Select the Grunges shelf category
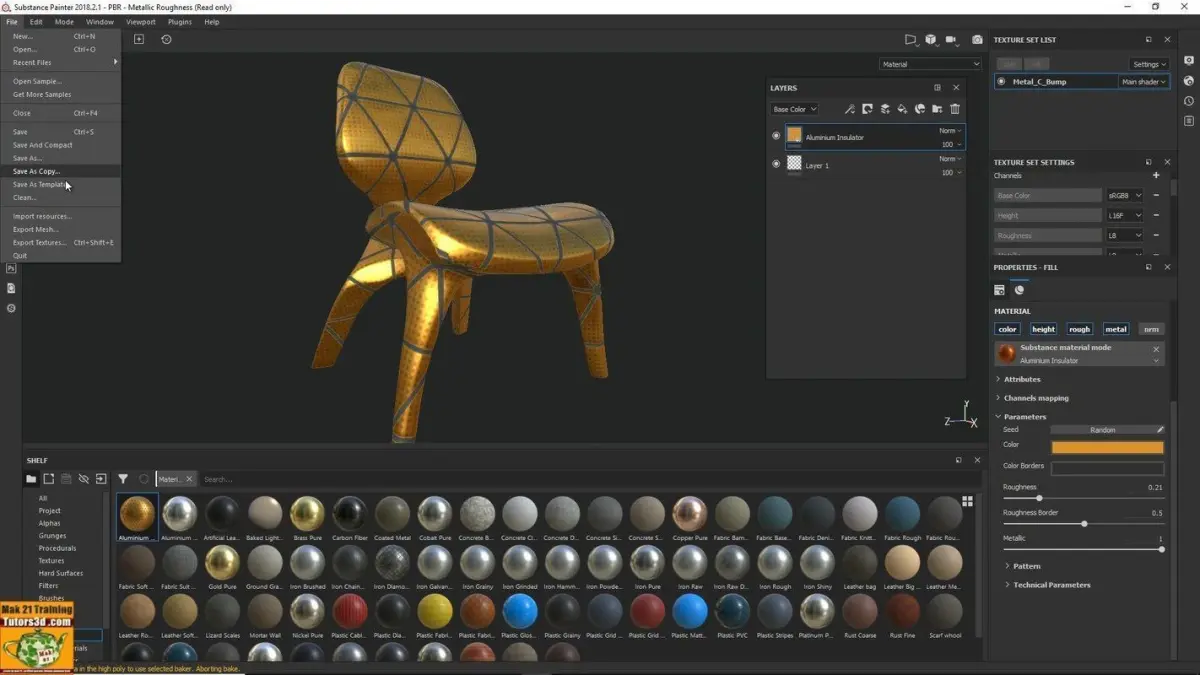 pos(53,535)
